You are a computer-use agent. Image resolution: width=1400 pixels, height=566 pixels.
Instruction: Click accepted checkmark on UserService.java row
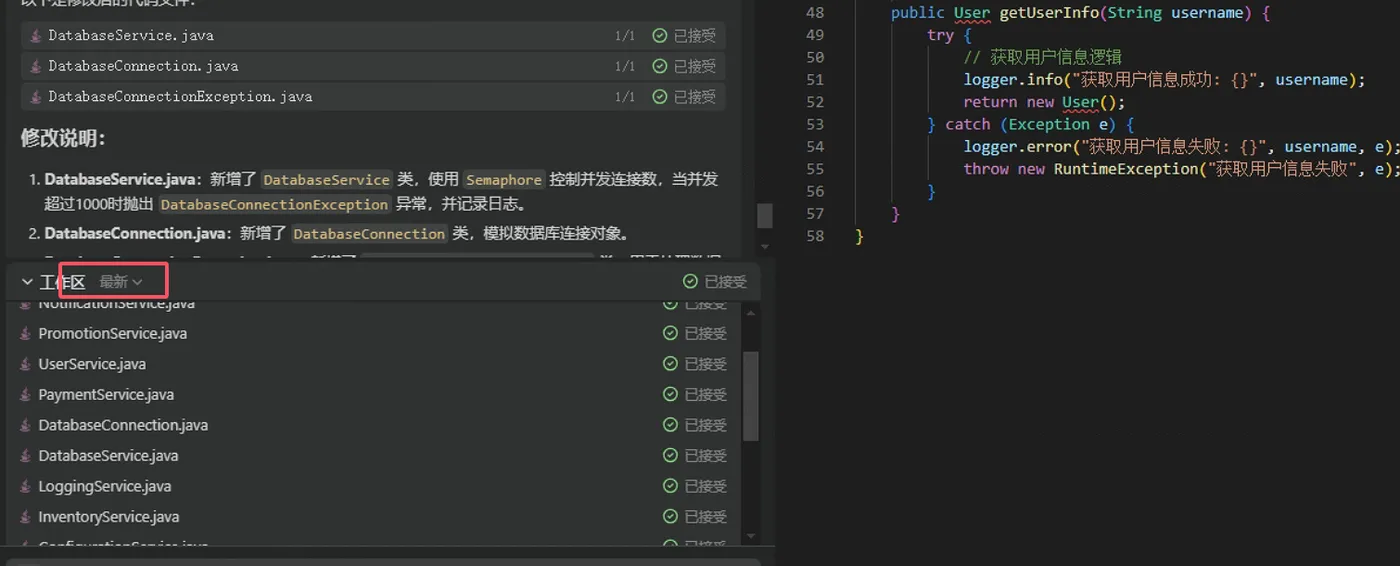coord(670,364)
